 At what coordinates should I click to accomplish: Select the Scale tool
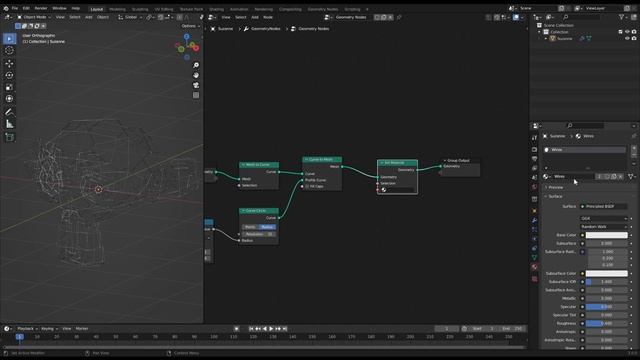9,87
